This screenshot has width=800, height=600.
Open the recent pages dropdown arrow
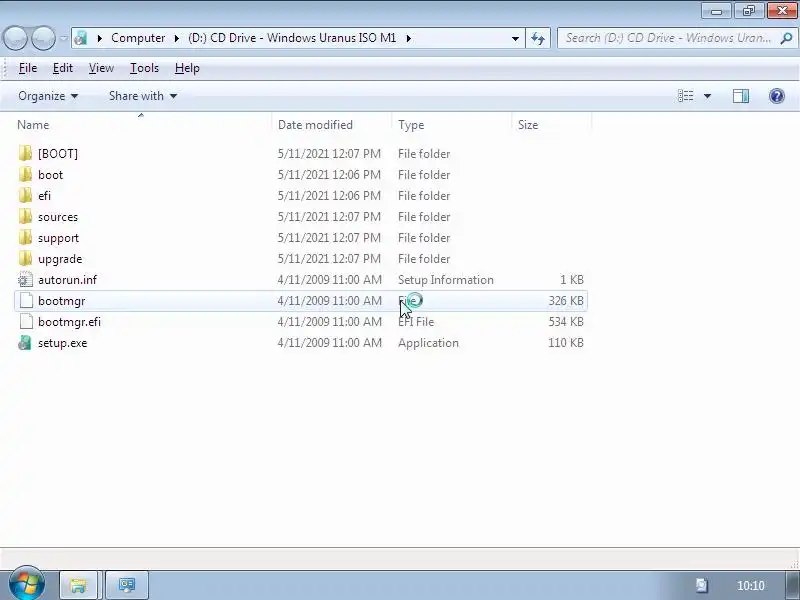[63, 38]
